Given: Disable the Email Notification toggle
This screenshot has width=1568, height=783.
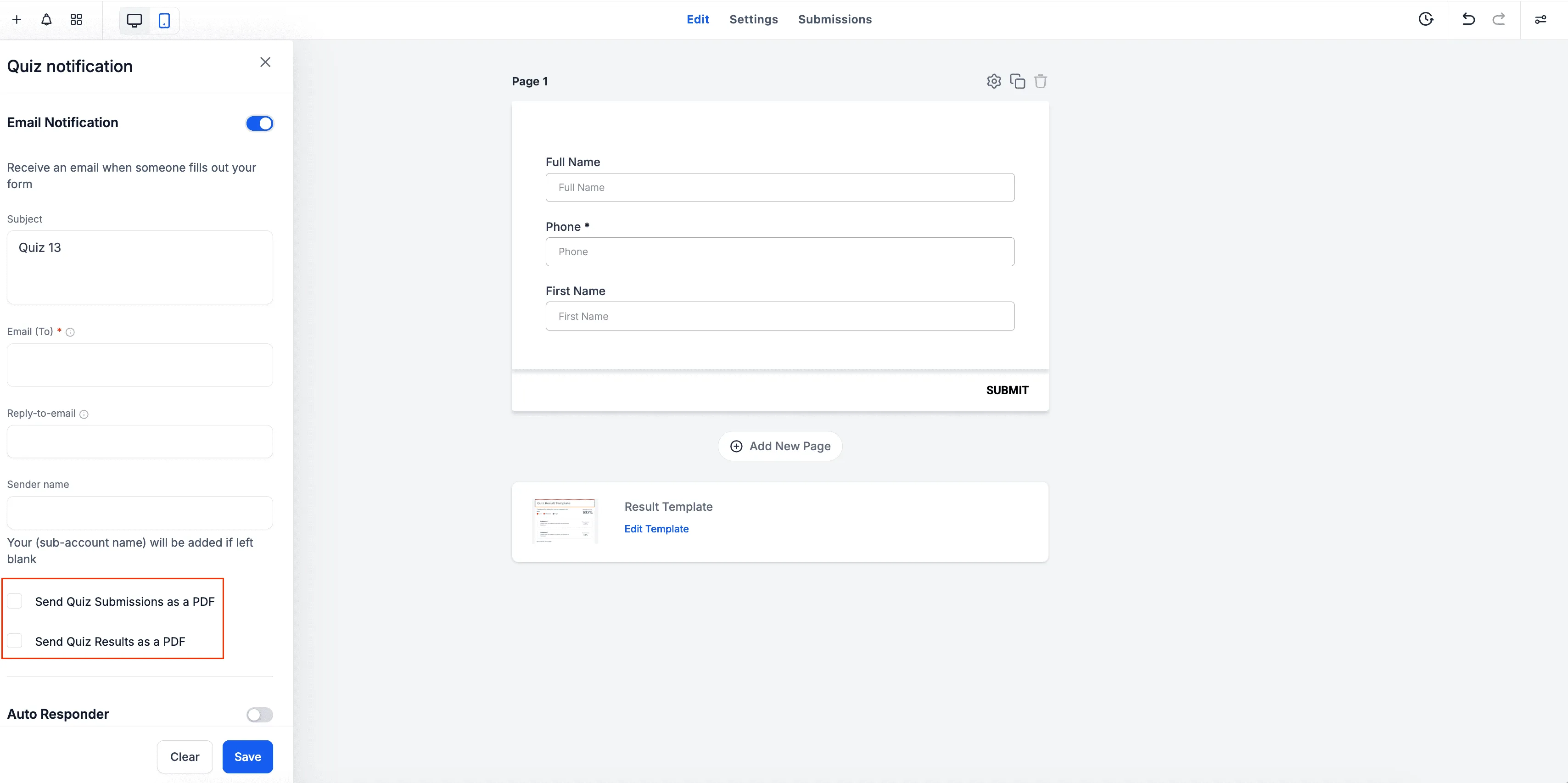Looking at the screenshot, I should [260, 123].
